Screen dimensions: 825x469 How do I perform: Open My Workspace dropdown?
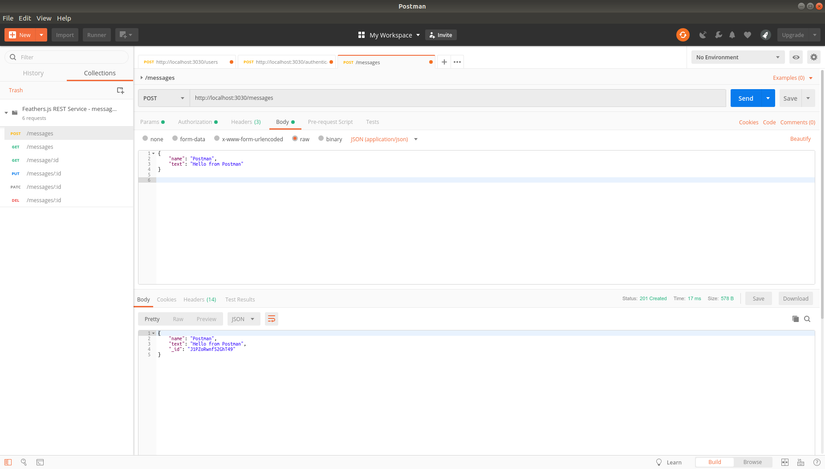[x=395, y=35]
